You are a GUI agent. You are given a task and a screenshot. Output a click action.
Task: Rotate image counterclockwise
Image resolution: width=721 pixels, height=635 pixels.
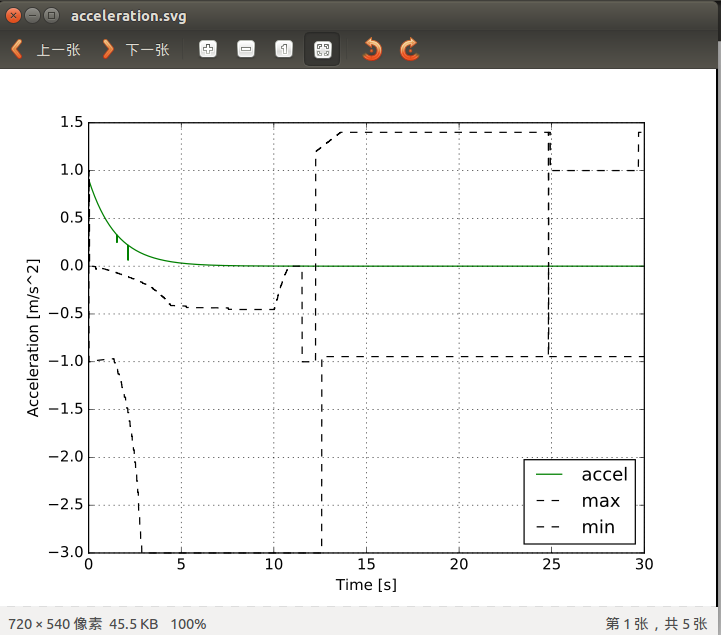click(372, 49)
